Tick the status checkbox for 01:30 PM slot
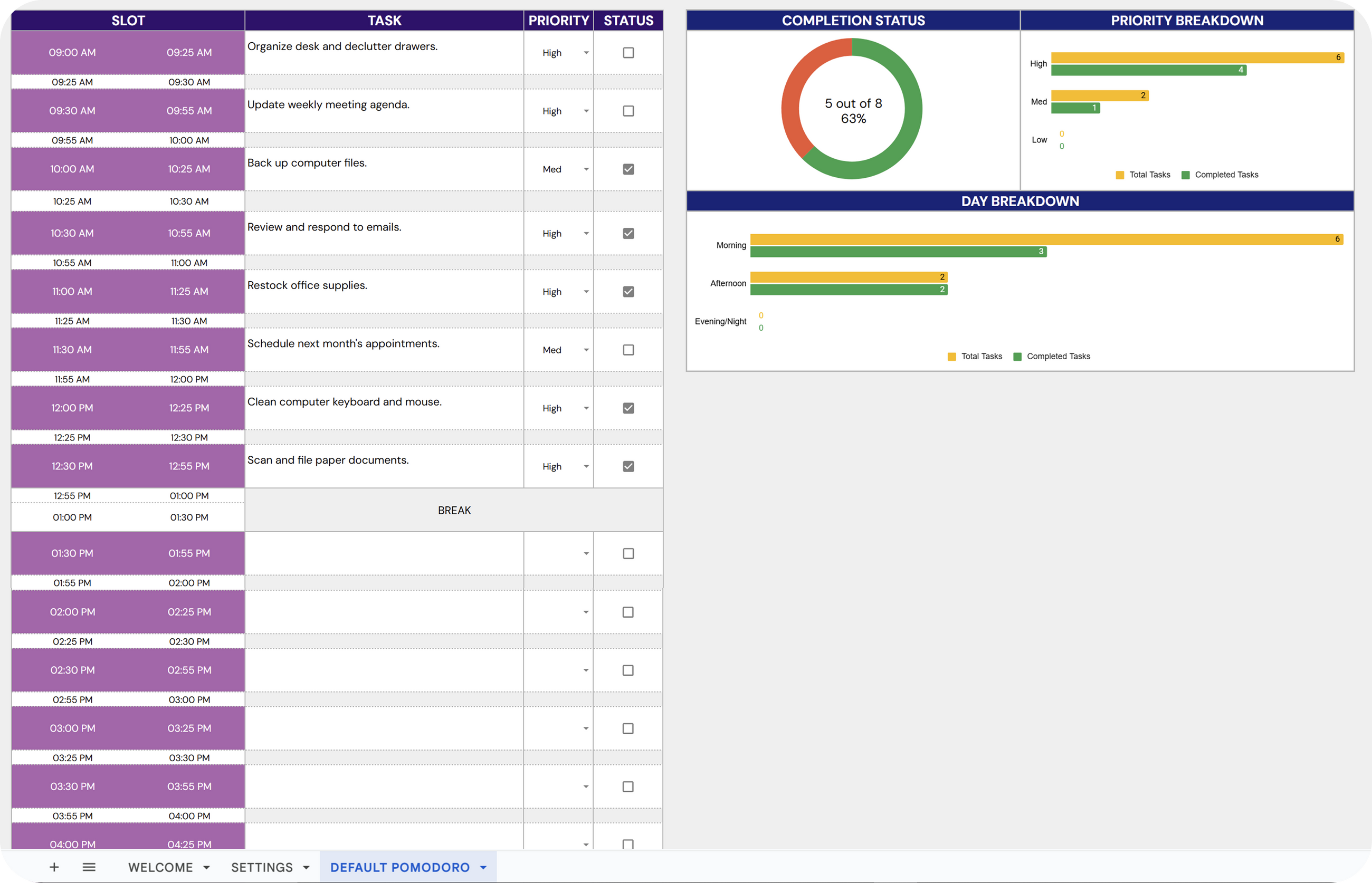Image resolution: width=1372 pixels, height=883 pixels. click(628, 553)
